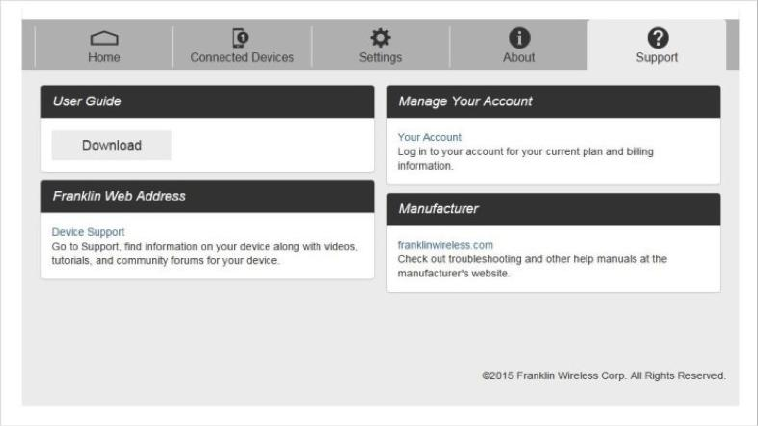Click the Support question mark icon

pyautogui.click(x=657, y=38)
